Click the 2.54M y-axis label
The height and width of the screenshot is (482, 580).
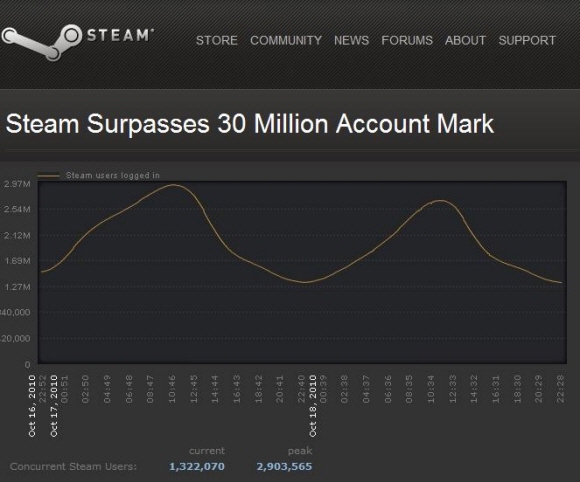(17, 209)
